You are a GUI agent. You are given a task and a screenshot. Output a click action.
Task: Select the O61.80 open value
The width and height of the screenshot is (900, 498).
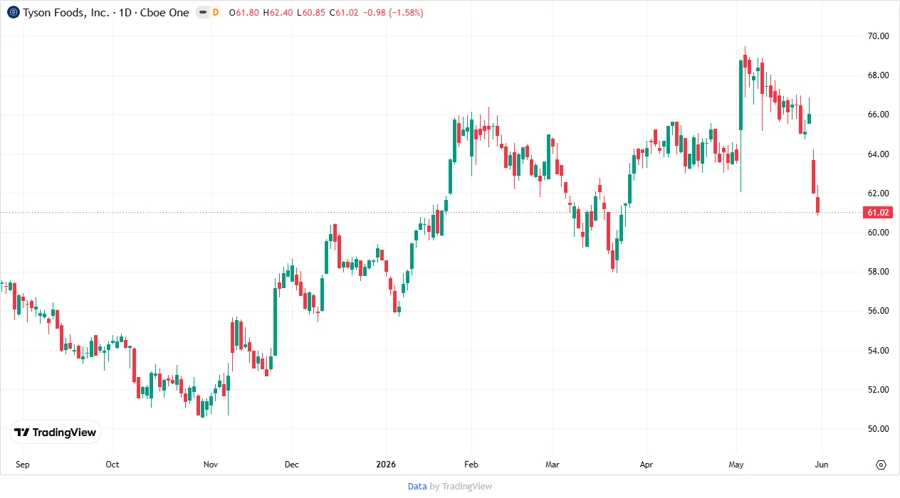tap(244, 12)
